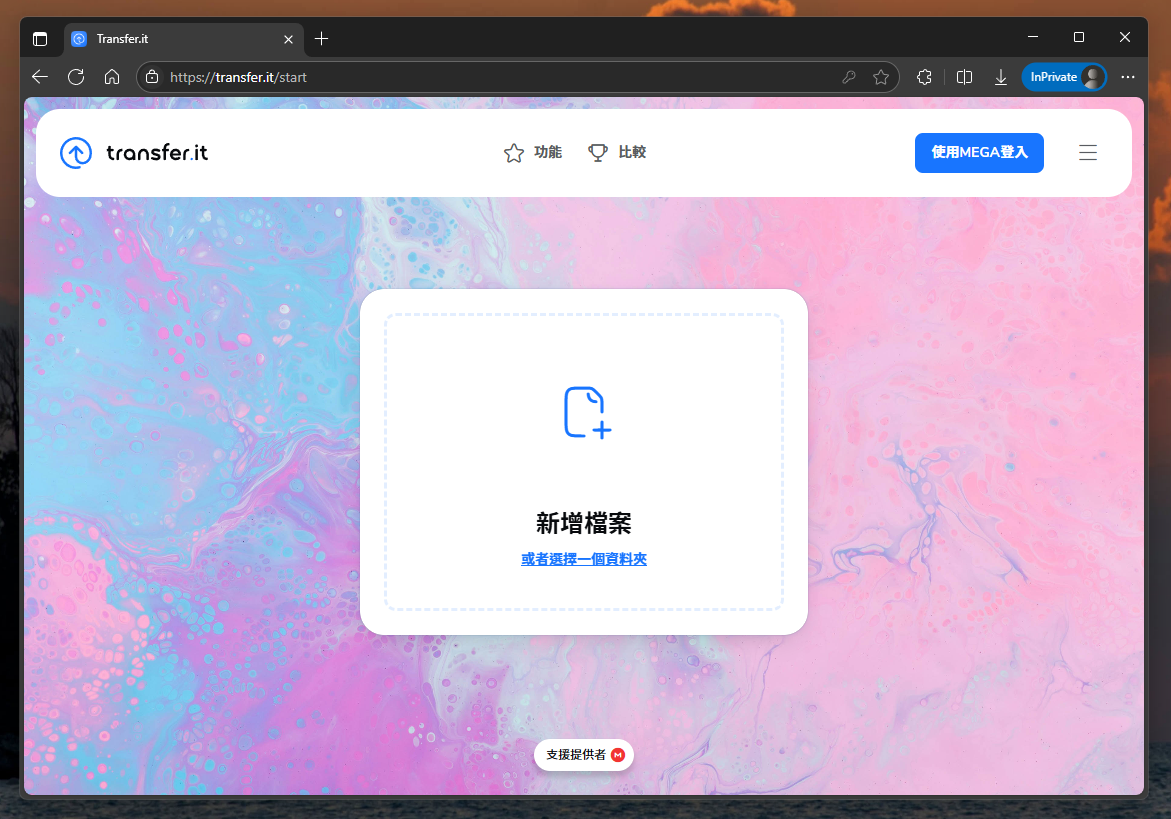Click the browser back arrow
Viewport: 1171px width, 819px height.
40,77
